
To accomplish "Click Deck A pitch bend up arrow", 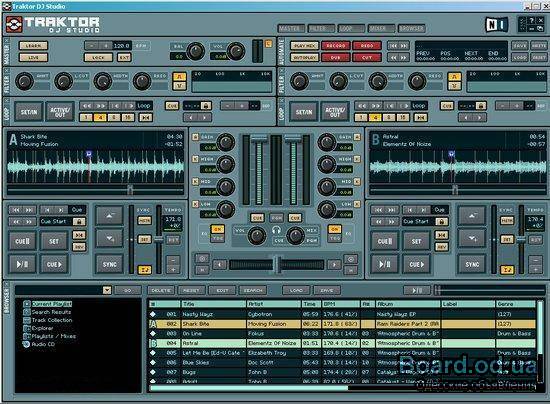I will click(109, 216).
